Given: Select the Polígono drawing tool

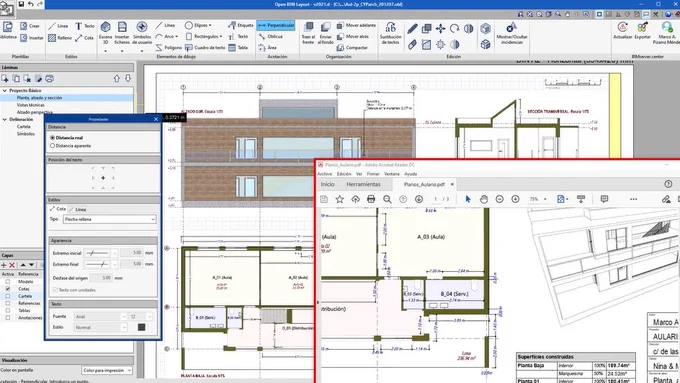Looking at the screenshot, I should [169, 48].
